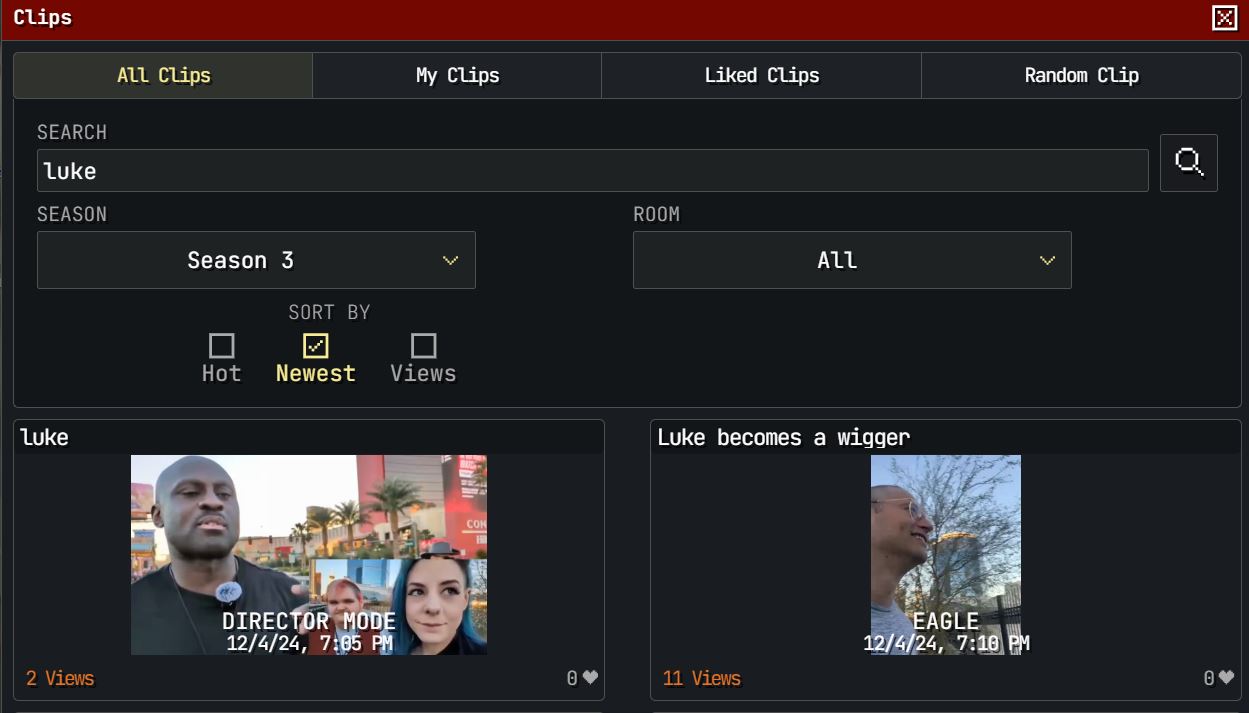Viewport: 1249px width, 713px height.
Task: Open the Season 3 dropdown
Action: click(256, 260)
